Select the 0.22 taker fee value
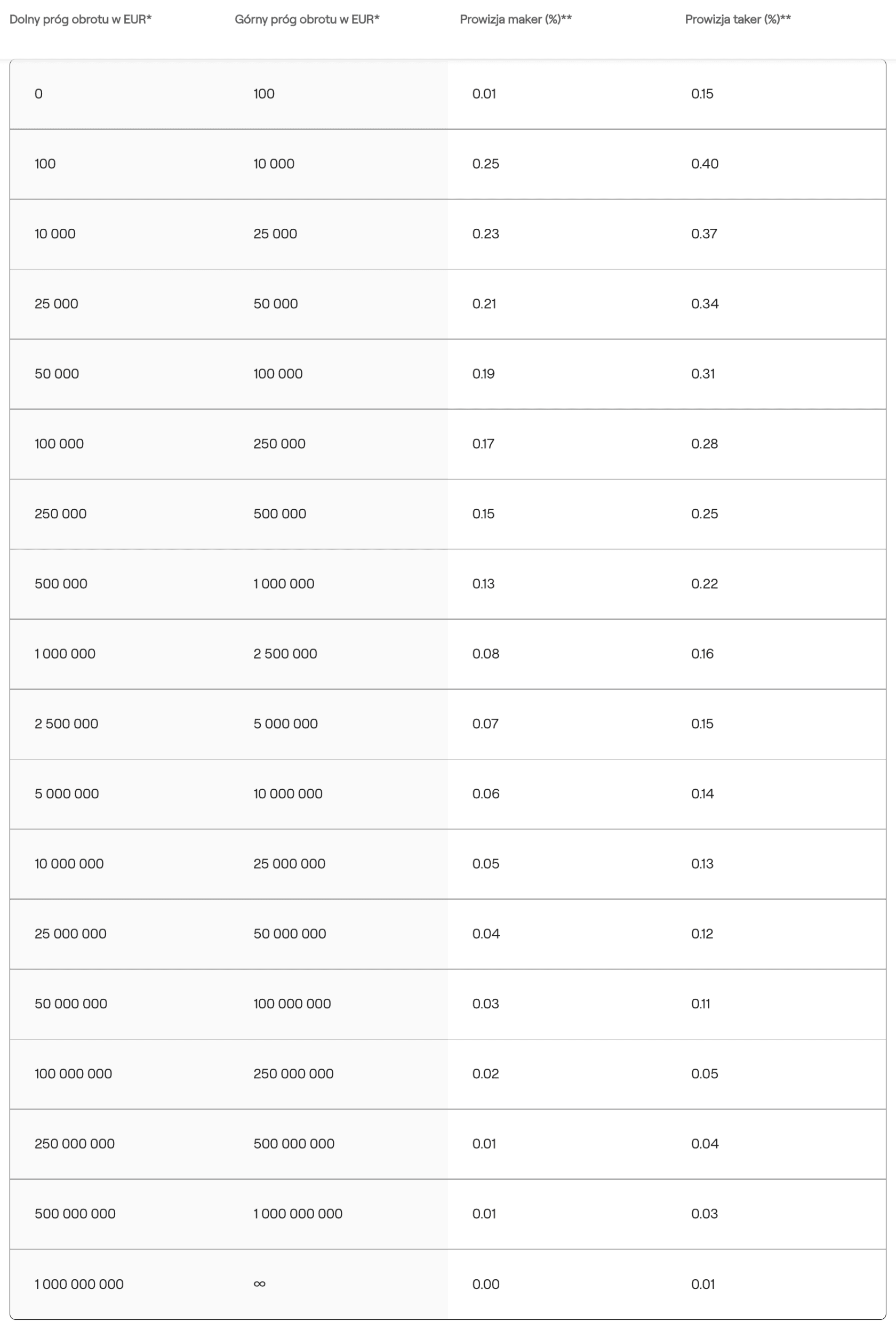 [704, 584]
